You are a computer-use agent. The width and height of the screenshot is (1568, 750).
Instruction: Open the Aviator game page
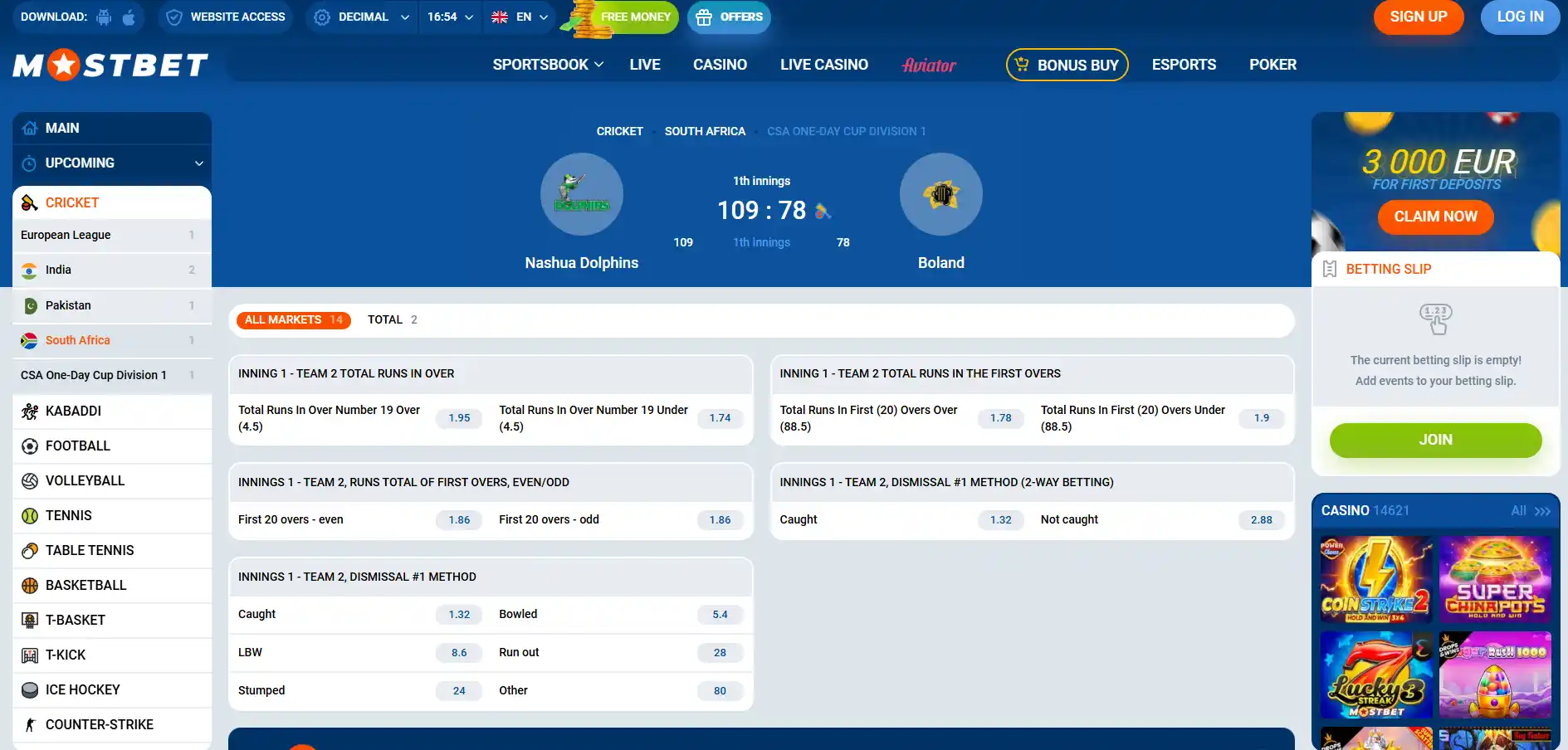tap(929, 65)
